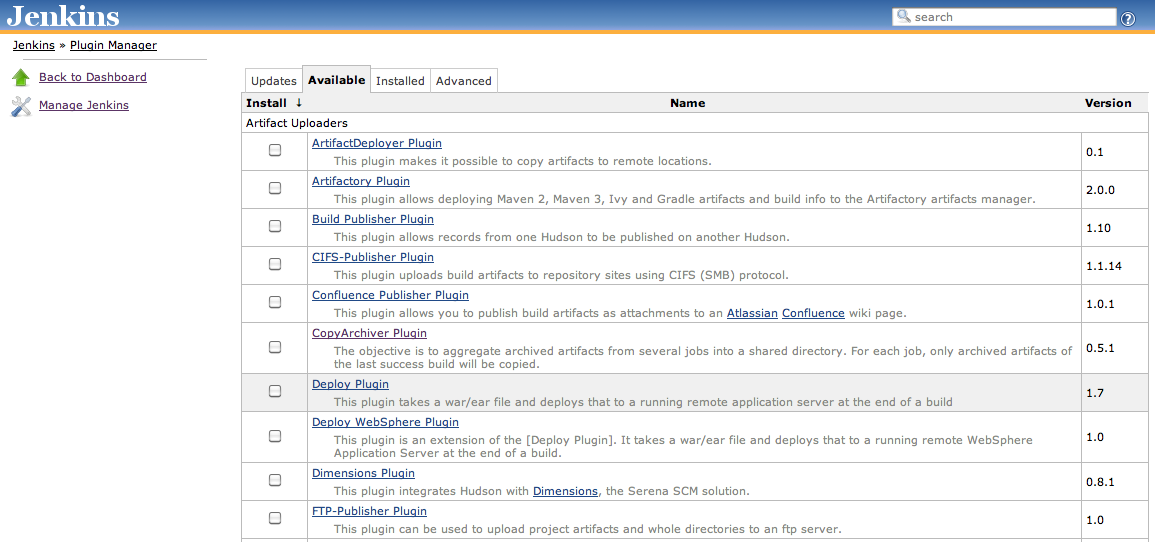Open the Deploy WebSphere Plugin link

[x=385, y=423]
